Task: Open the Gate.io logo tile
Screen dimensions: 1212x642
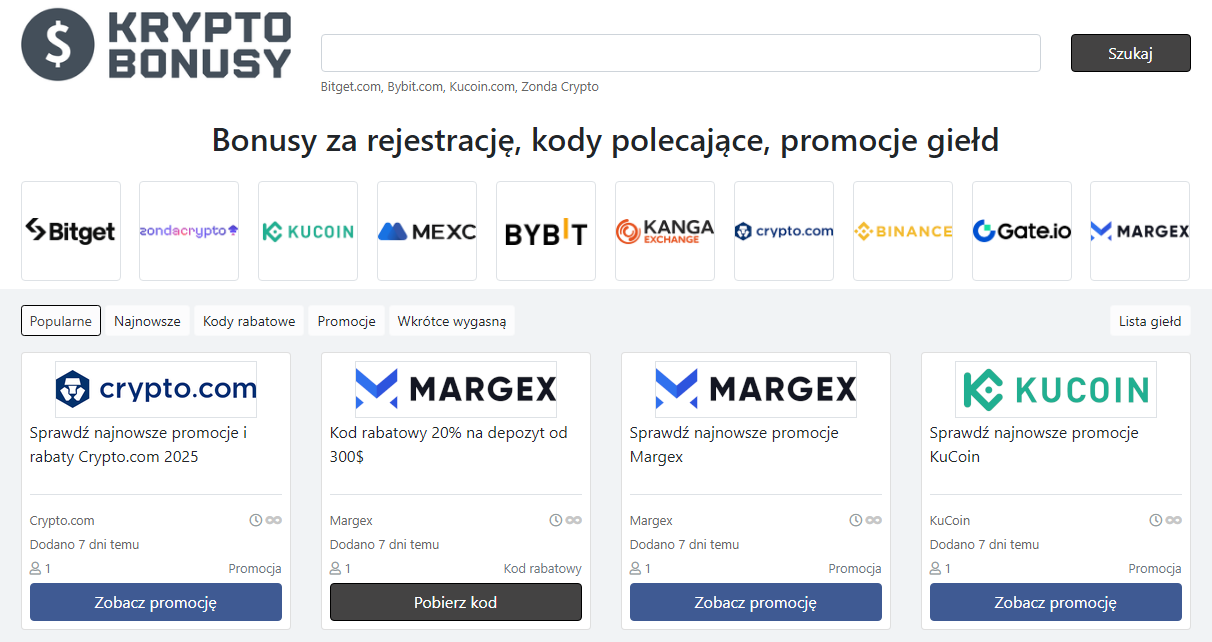Action: [x=1022, y=231]
